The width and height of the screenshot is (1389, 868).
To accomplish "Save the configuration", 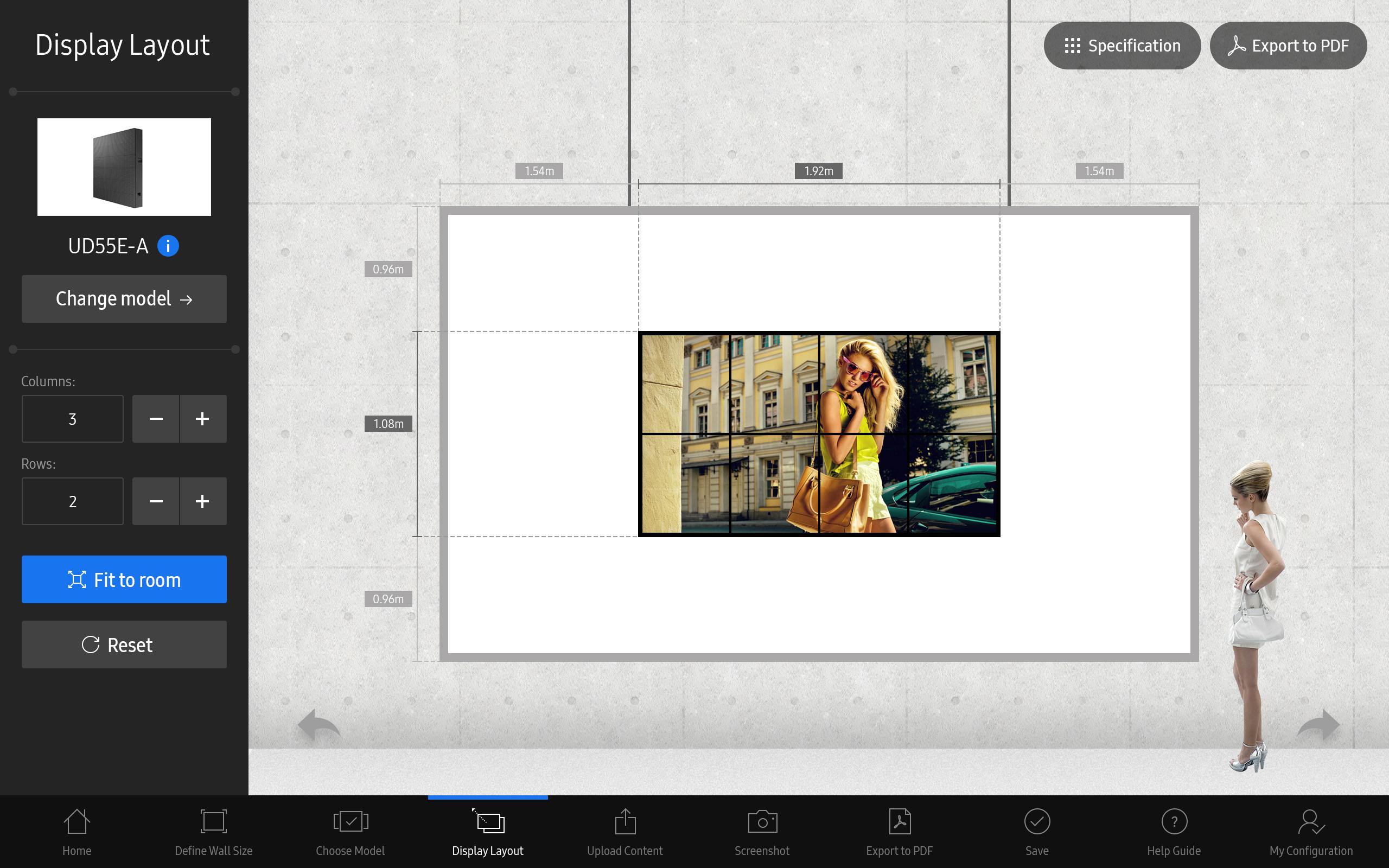I will pos(1037,832).
